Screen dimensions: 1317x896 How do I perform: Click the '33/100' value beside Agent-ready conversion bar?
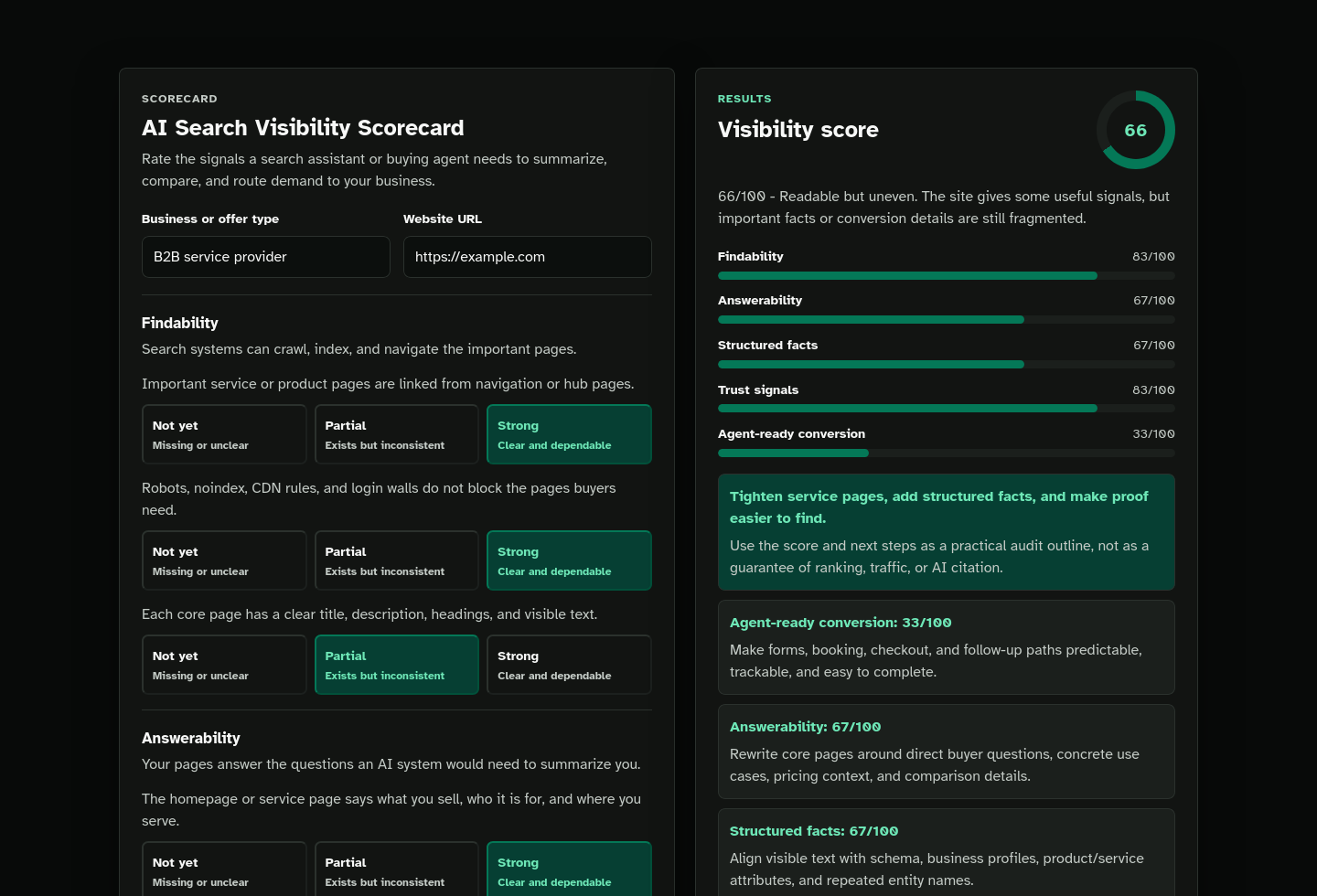pos(1153,434)
